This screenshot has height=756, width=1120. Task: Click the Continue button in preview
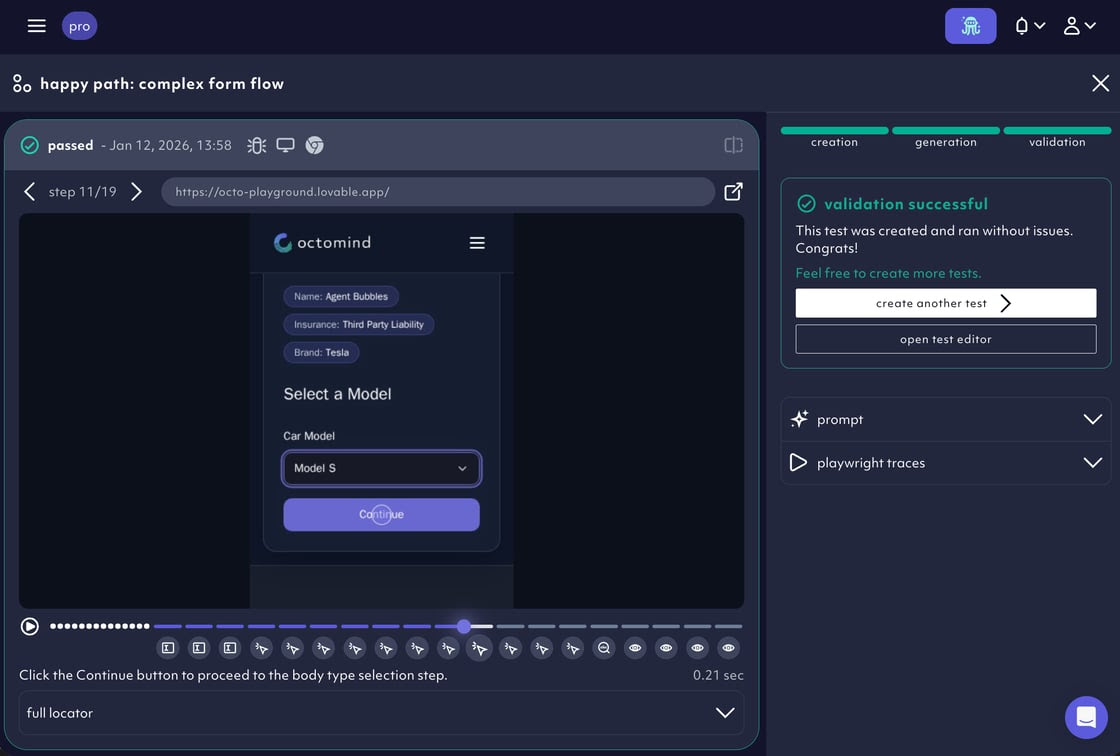tap(381, 514)
